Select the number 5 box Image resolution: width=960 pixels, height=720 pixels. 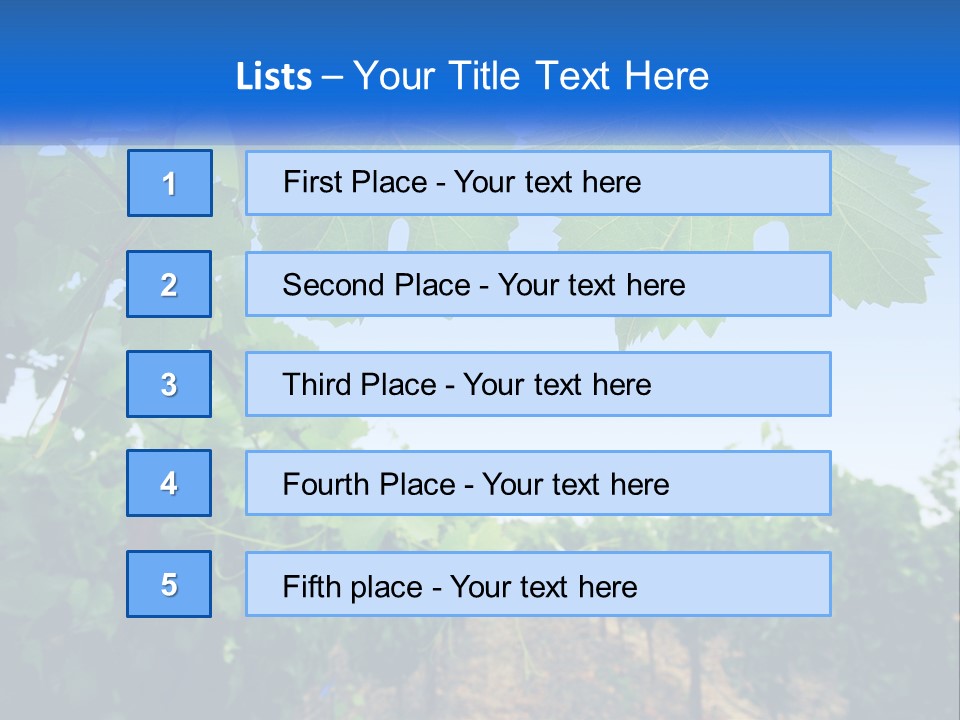coord(169,584)
